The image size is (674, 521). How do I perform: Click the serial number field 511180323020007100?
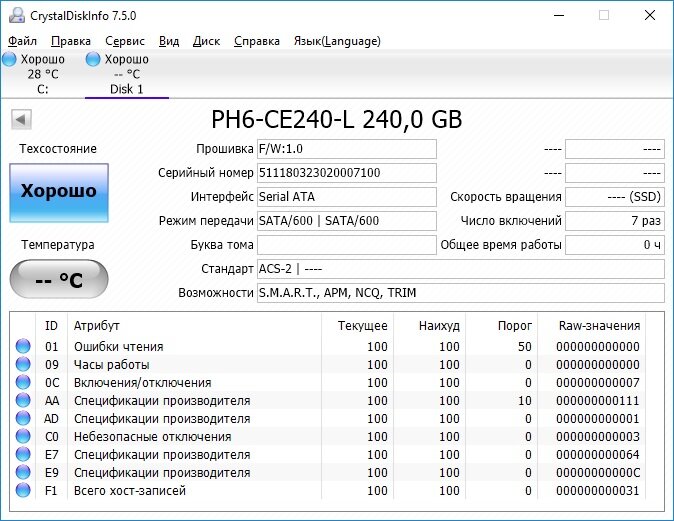point(346,173)
